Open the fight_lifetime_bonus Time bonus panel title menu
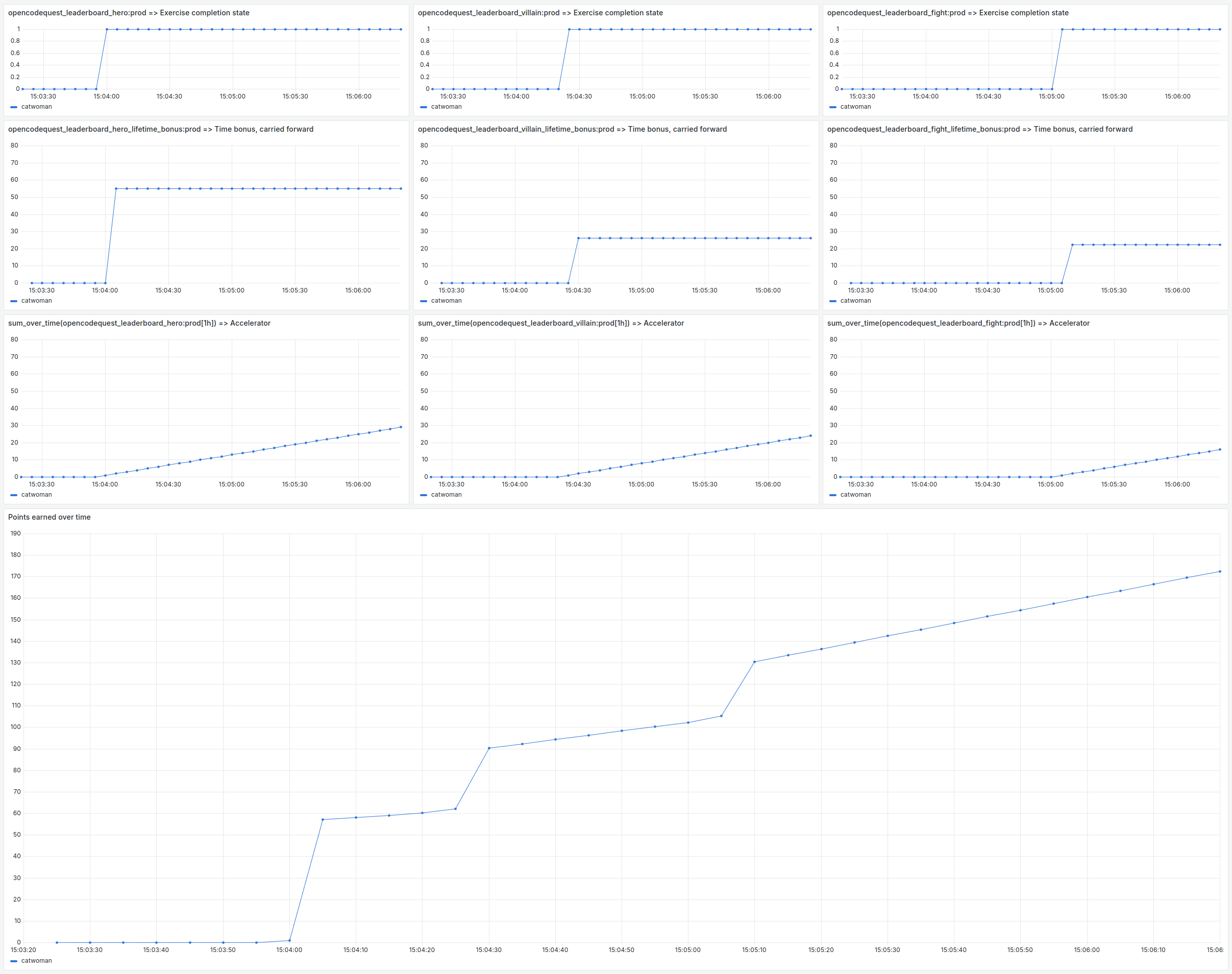Image resolution: width=1232 pixels, height=974 pixels. tap(979, 129)
